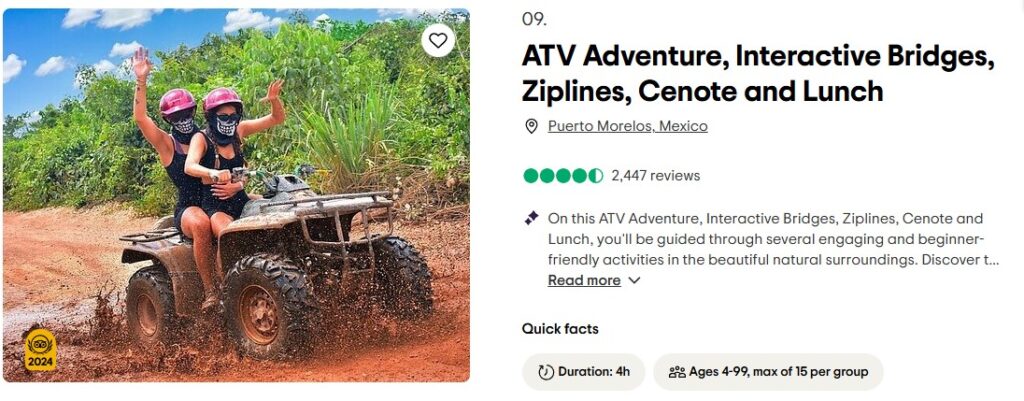Click the Quick facts heading
Screen dimensions: 1024x401
(x=560, y=329)
